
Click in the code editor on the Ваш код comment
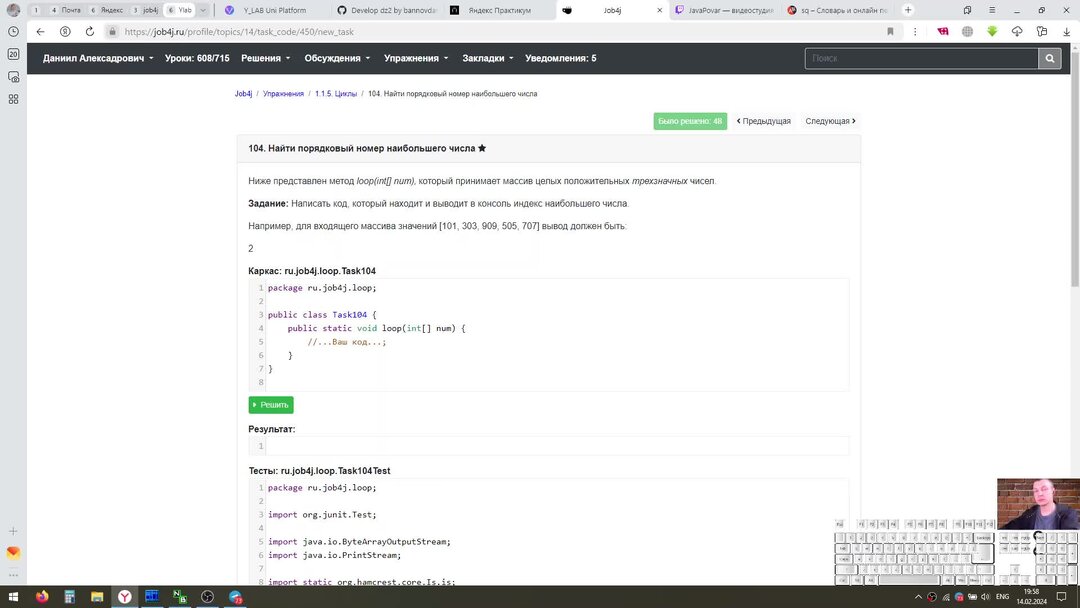coord(346,342)
